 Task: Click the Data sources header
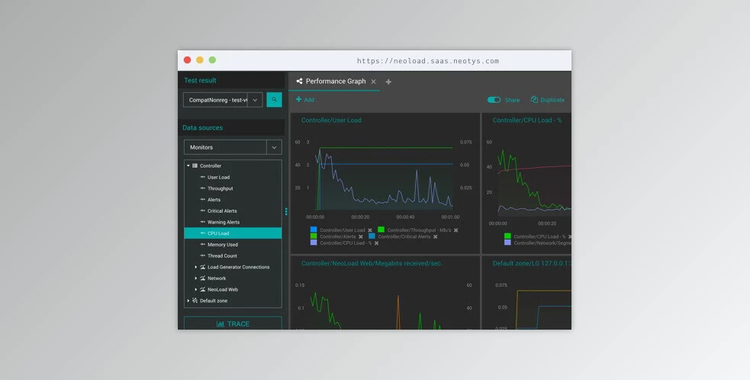click(202, 128)
